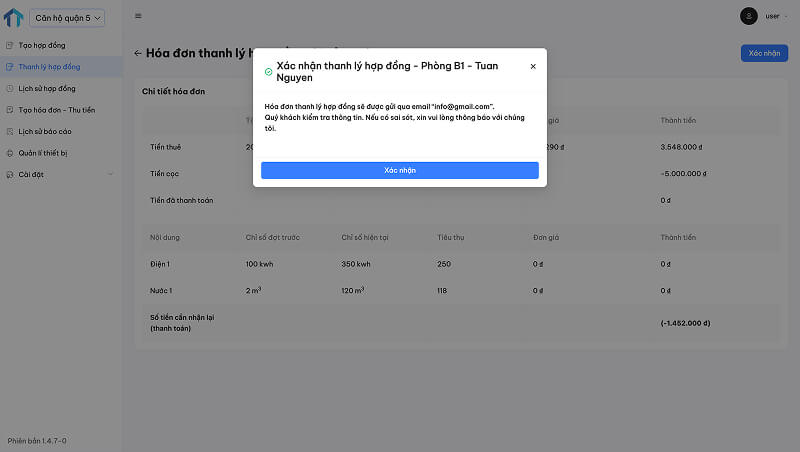Open Lịch sử báo cáo menu item

coord(61,131)
